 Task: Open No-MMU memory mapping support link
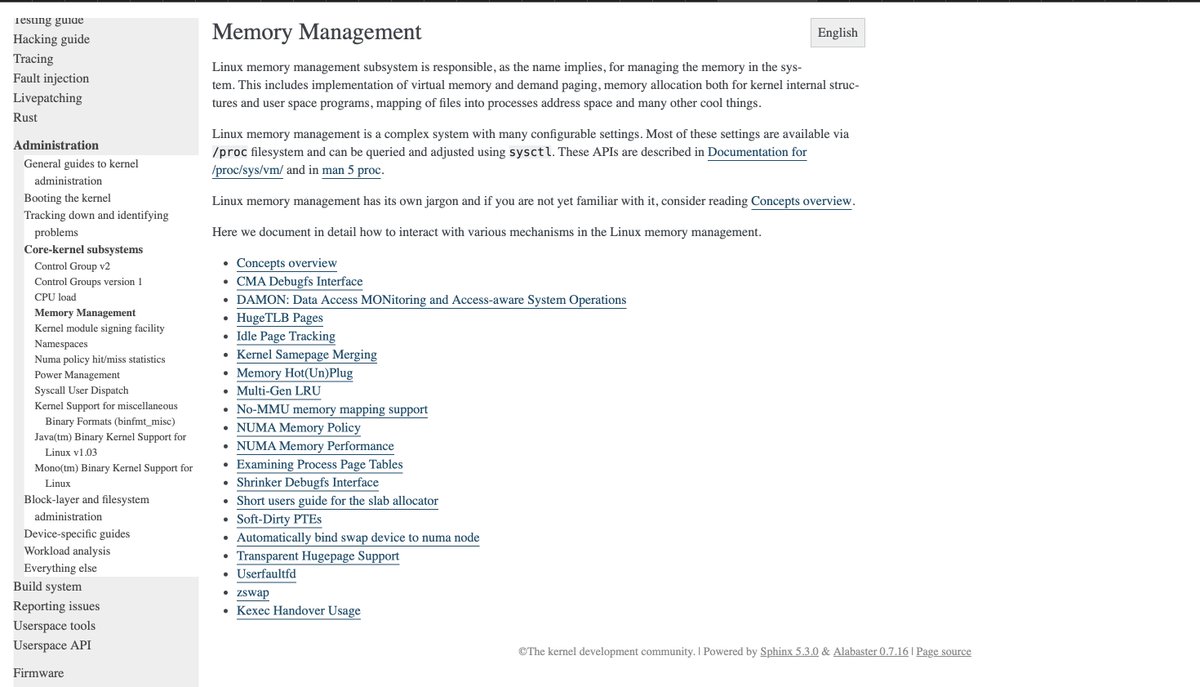(332, 410)
